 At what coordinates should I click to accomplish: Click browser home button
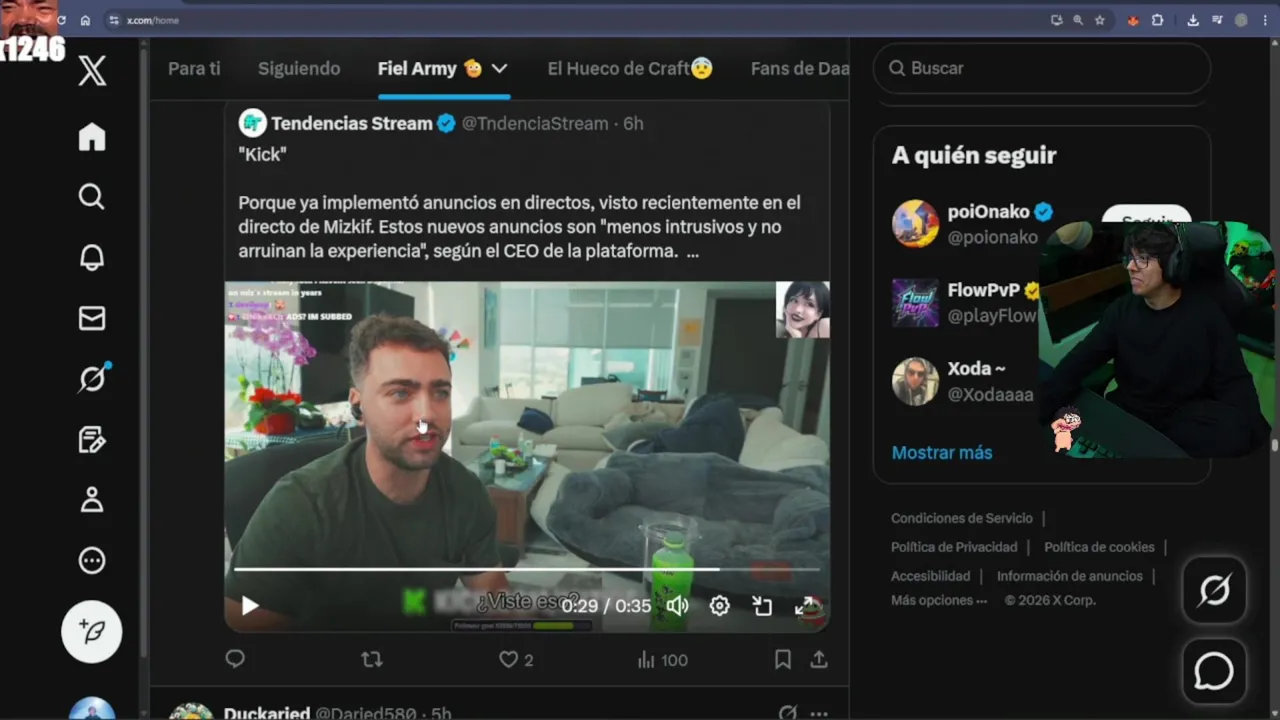(x=85, y=20)
